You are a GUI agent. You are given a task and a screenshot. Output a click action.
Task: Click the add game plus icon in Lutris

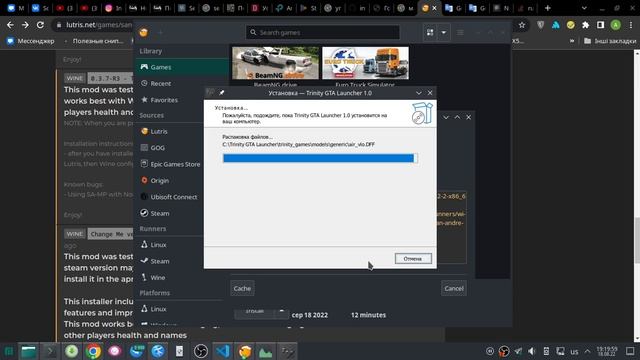point(160,32)
